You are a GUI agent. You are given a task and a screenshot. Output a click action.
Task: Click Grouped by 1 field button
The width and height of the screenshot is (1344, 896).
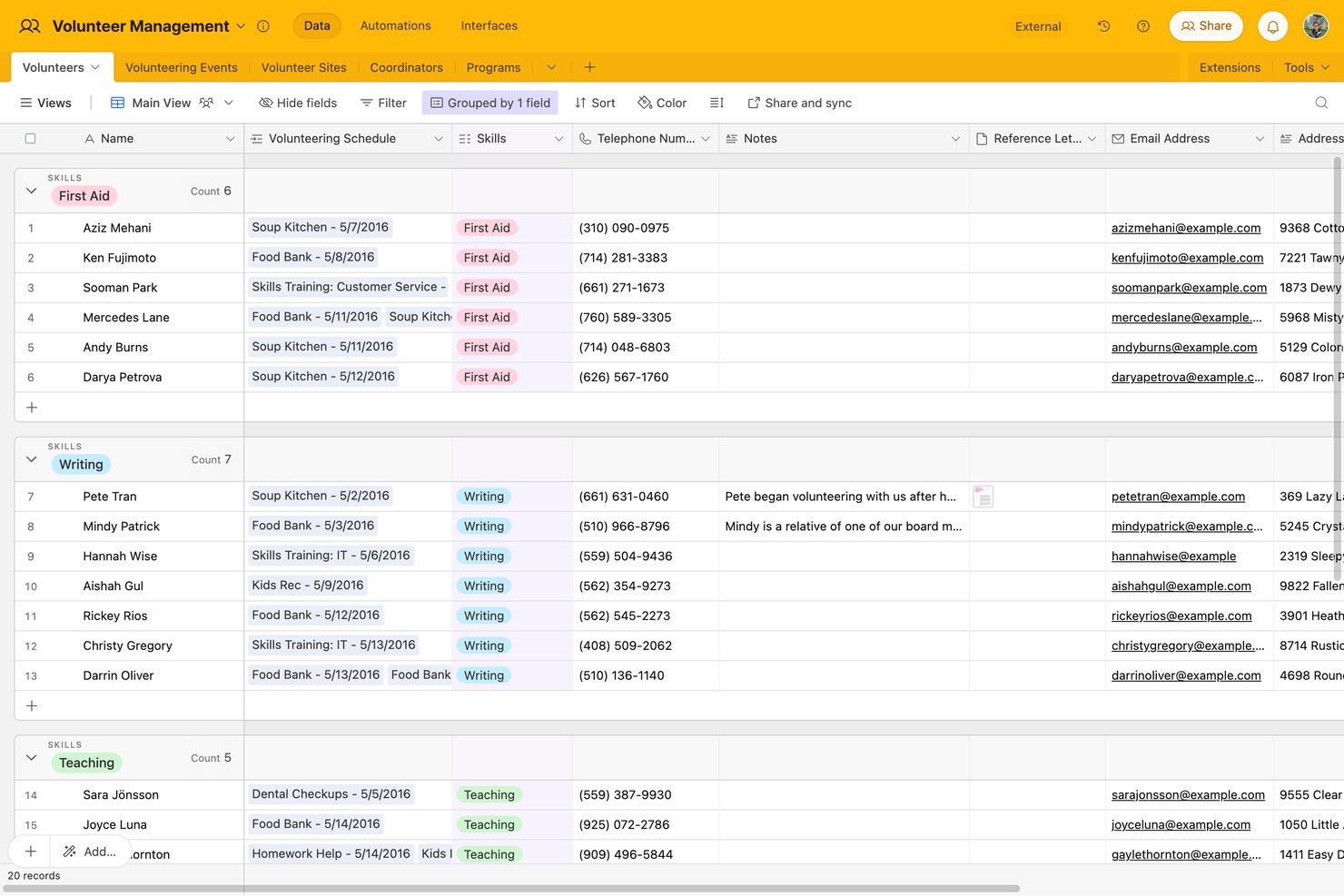(x=490, y=103)
